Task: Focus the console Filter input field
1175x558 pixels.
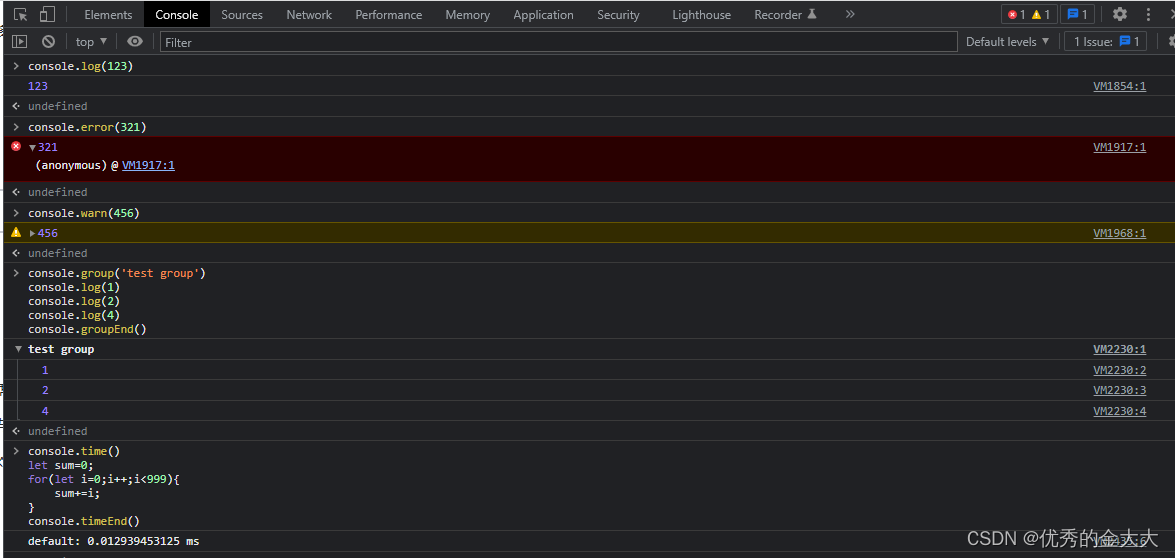Action: 558,42
